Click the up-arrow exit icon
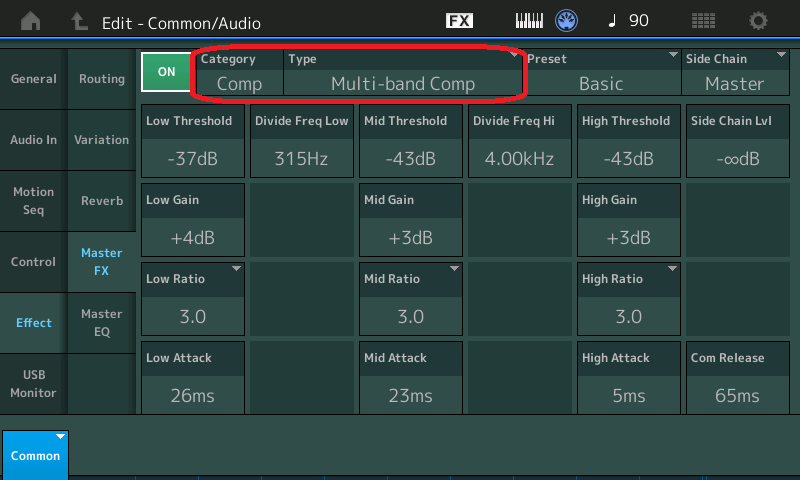 (79, 20)
